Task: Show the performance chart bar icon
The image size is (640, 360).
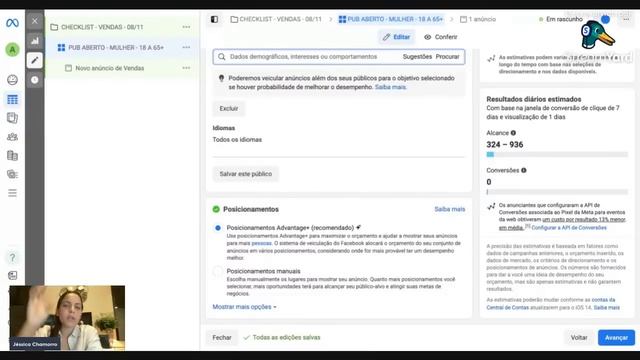Action: 35,40
